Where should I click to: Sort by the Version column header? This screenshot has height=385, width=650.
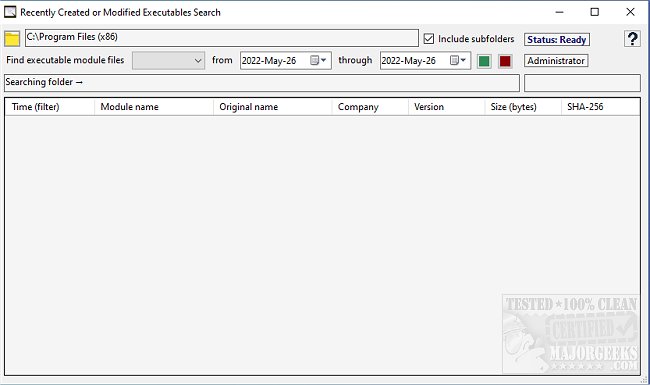tap(446, 107)
